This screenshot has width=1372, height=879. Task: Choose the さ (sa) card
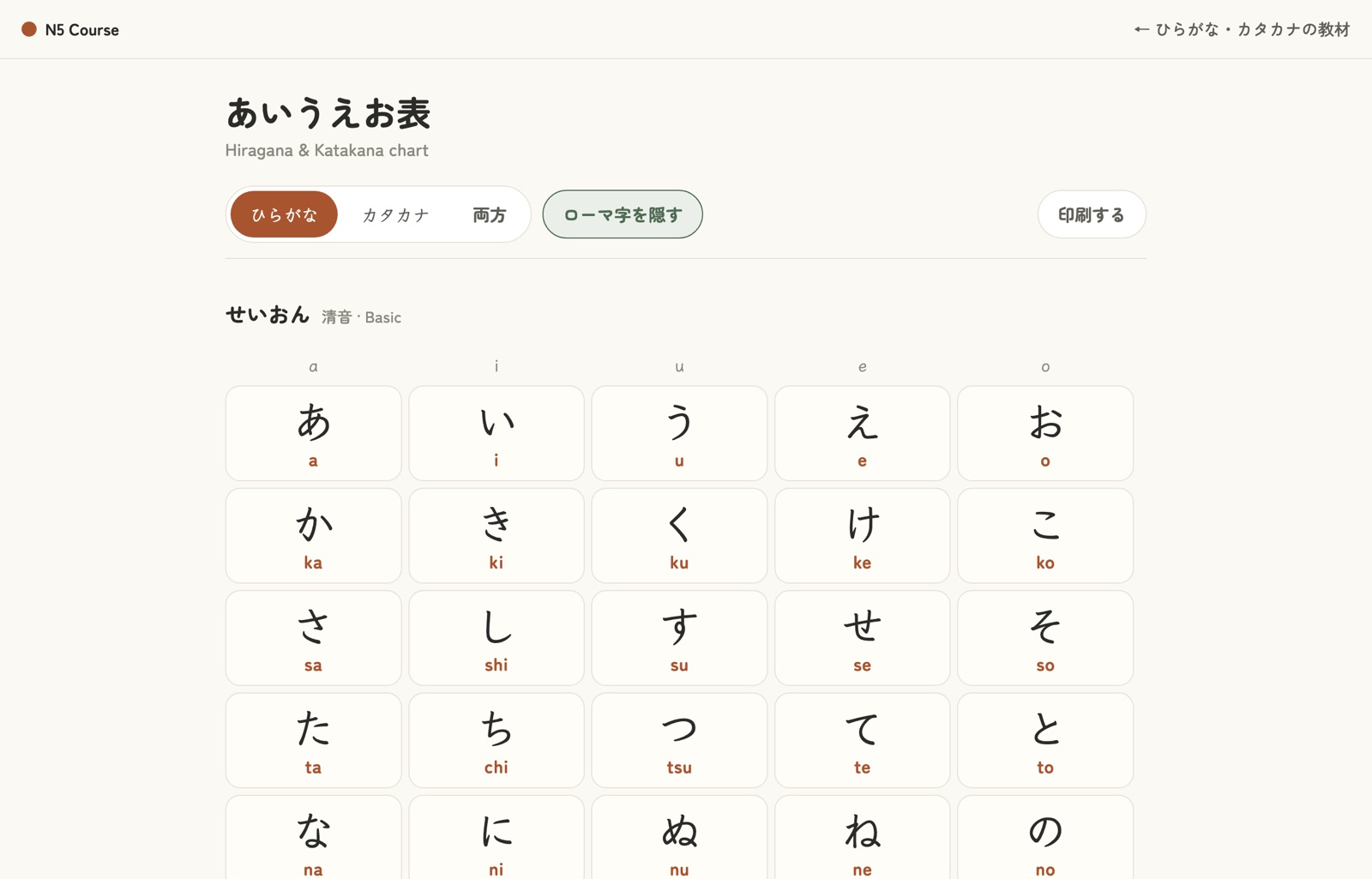[313, 638]
